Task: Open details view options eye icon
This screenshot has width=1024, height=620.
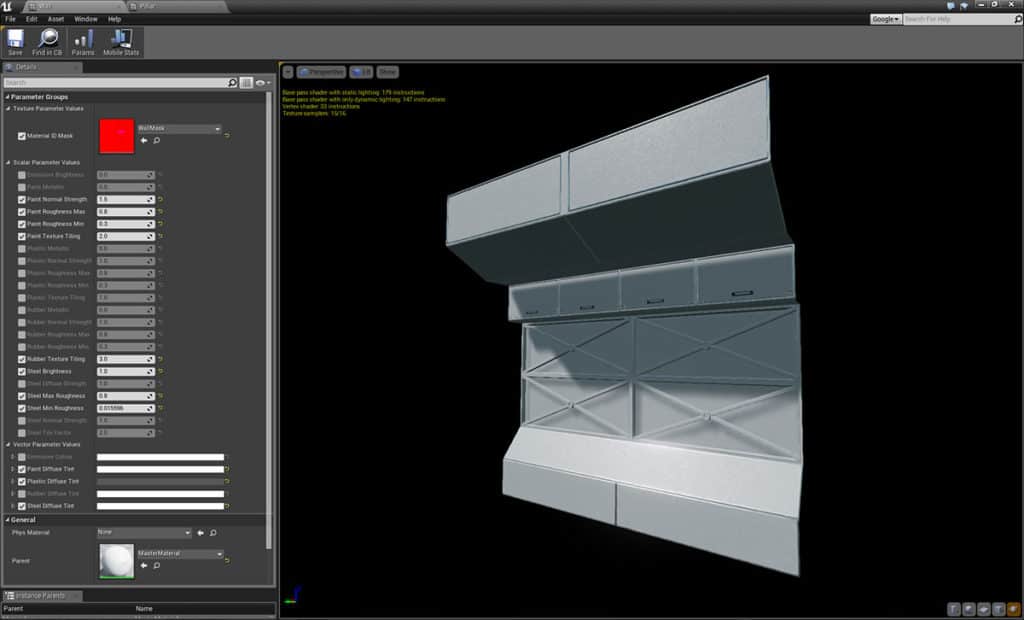Action: tap(263, 83)
